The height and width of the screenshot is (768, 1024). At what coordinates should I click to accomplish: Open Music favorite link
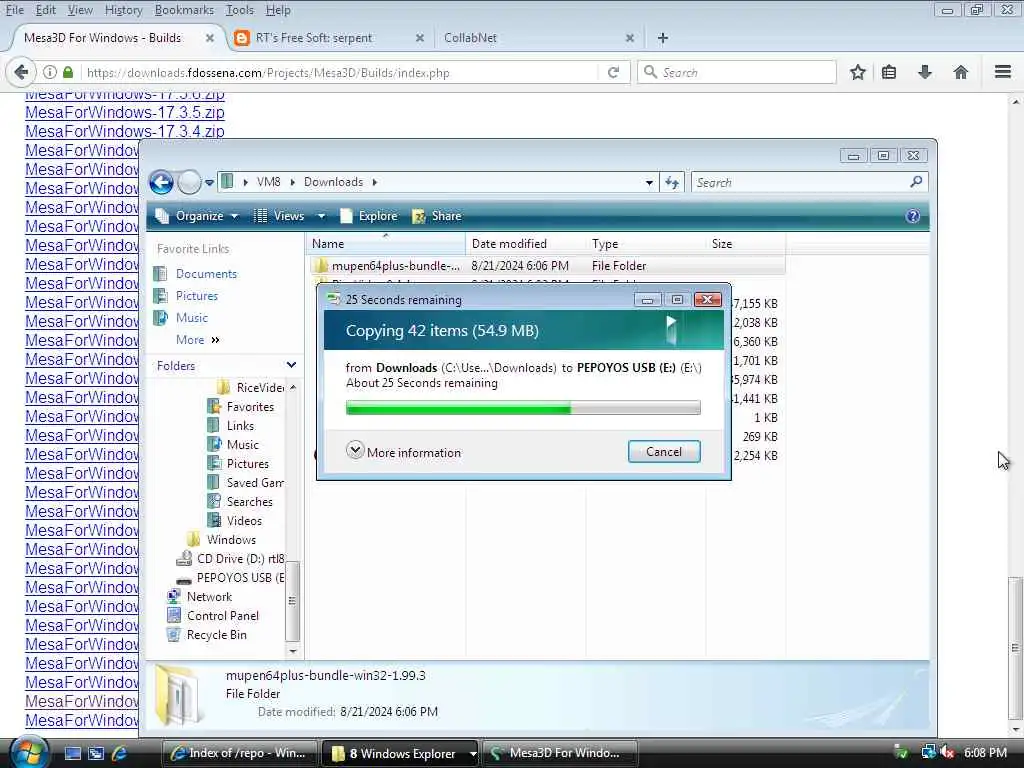point(191,317)
